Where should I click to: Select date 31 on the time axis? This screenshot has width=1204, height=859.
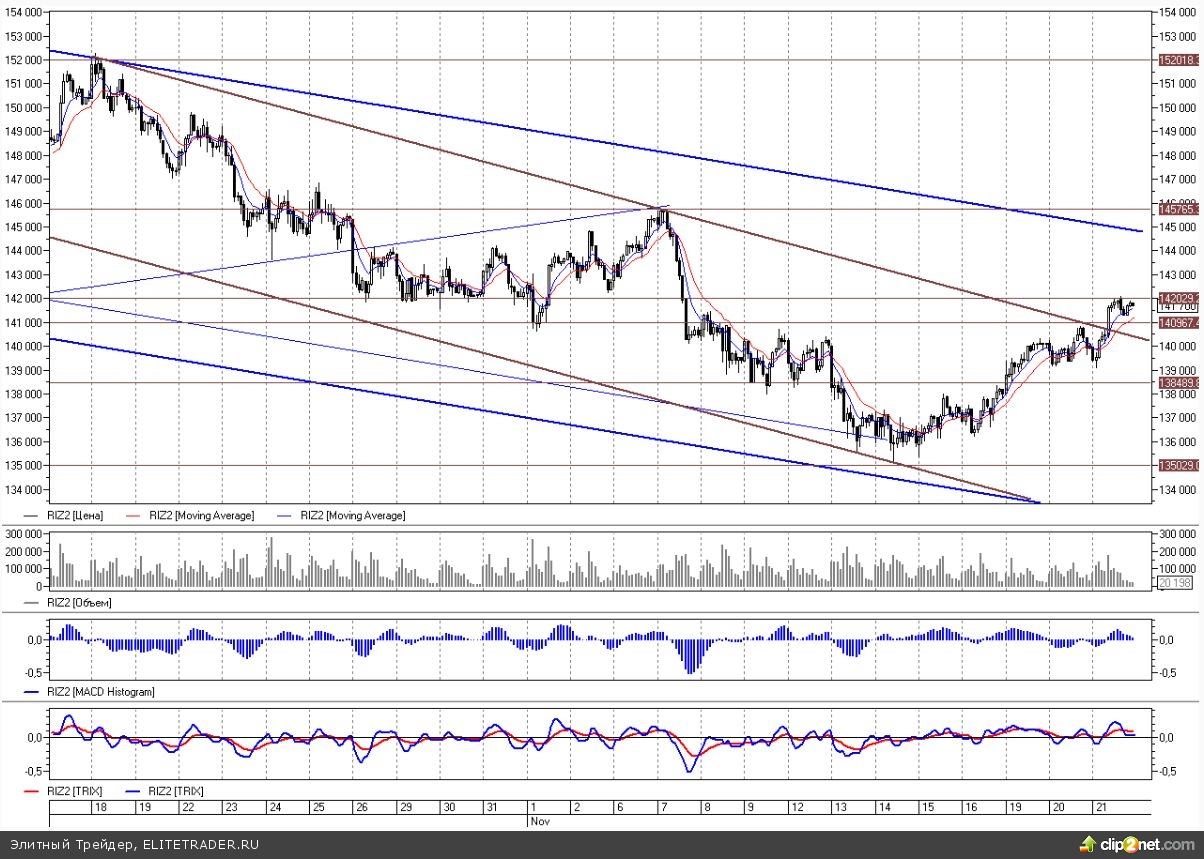pyautogui.click(x=490, y=807)
